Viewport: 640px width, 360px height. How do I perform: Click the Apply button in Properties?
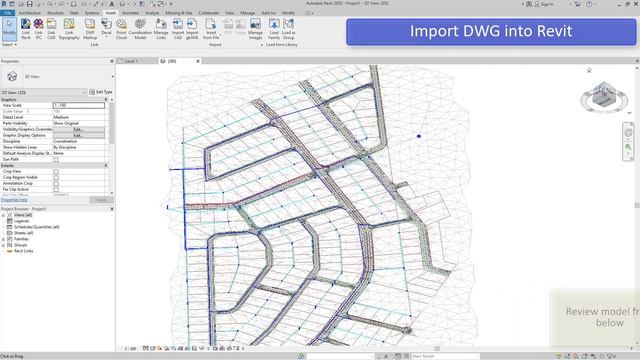[x=101, y=200]
